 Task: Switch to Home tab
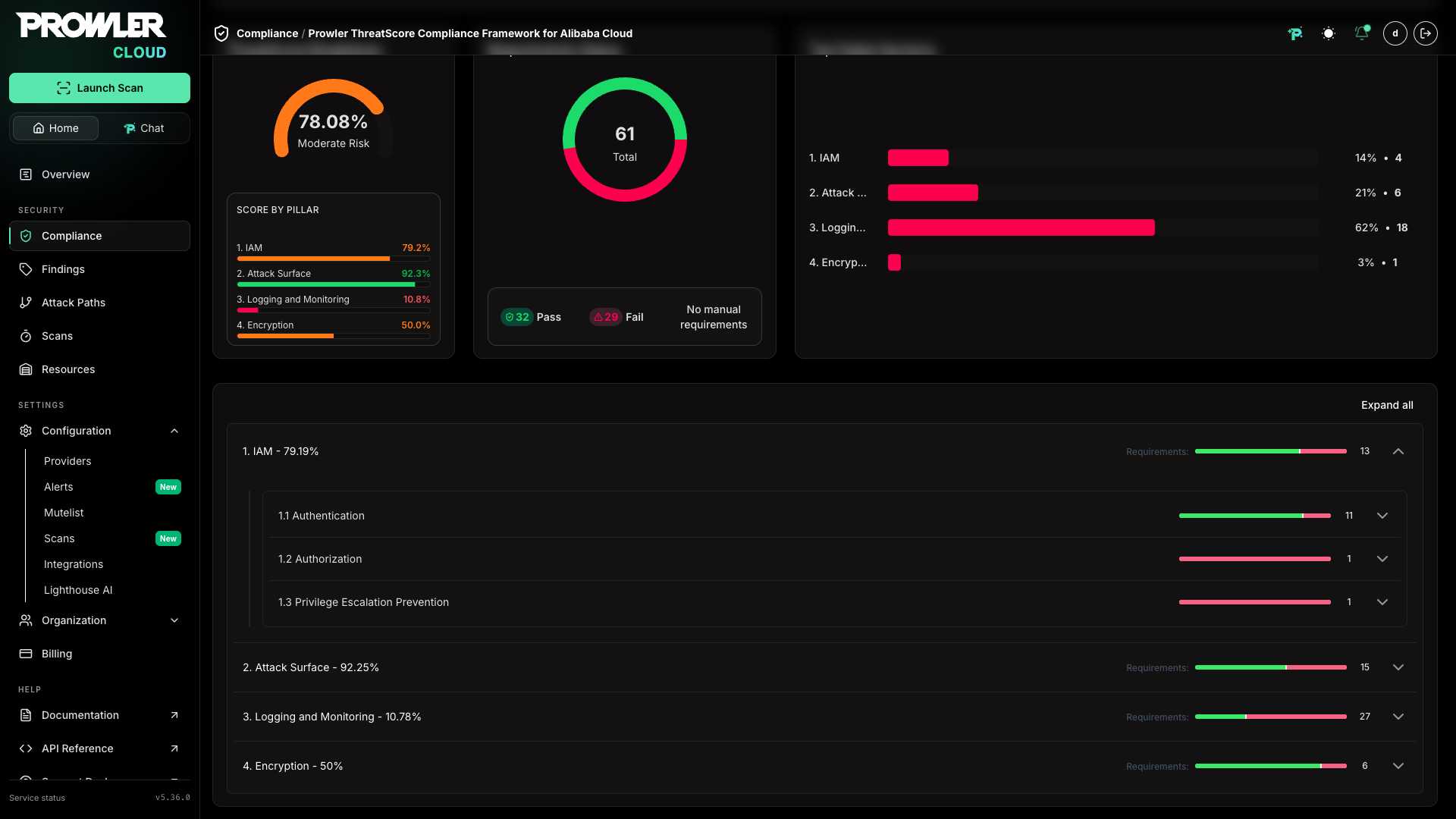point(55,128)
